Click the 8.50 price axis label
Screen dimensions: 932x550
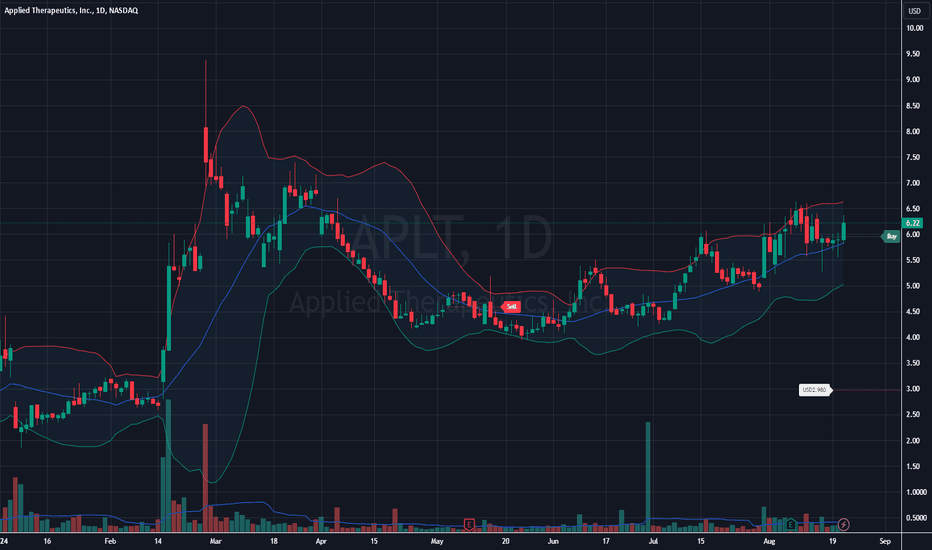coord(912,106)
